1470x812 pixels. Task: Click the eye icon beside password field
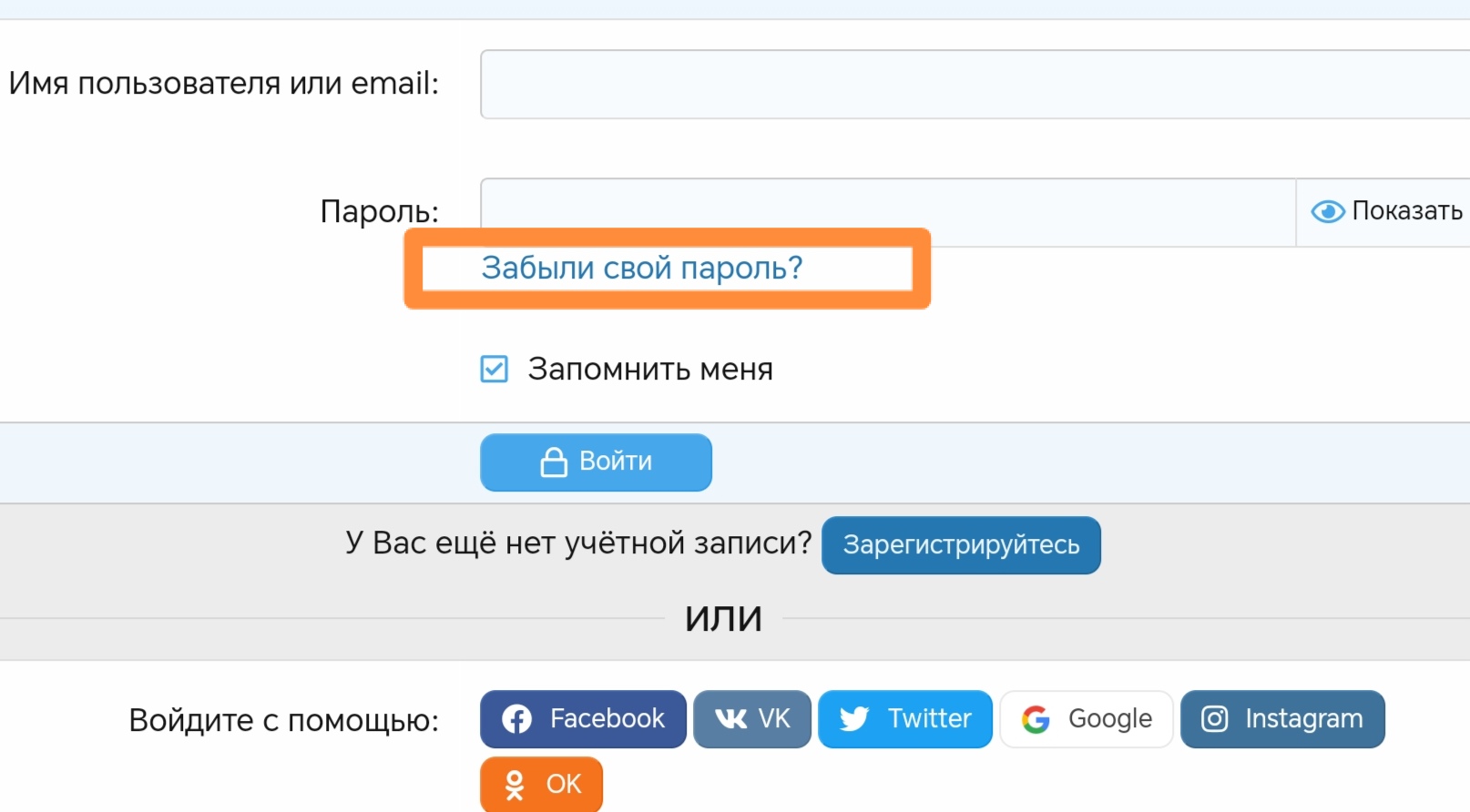(x=1327, y=211)
